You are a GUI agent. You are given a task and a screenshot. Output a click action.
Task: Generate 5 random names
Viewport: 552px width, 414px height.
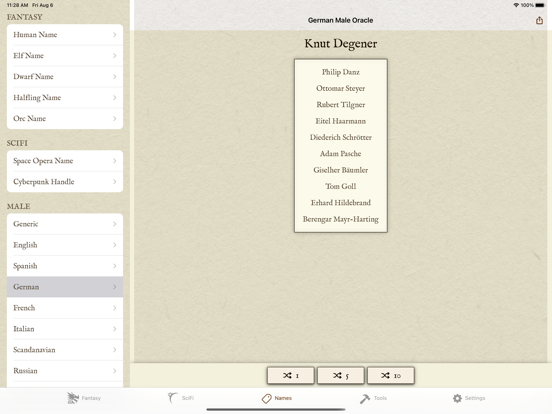[x=341, y=376]
